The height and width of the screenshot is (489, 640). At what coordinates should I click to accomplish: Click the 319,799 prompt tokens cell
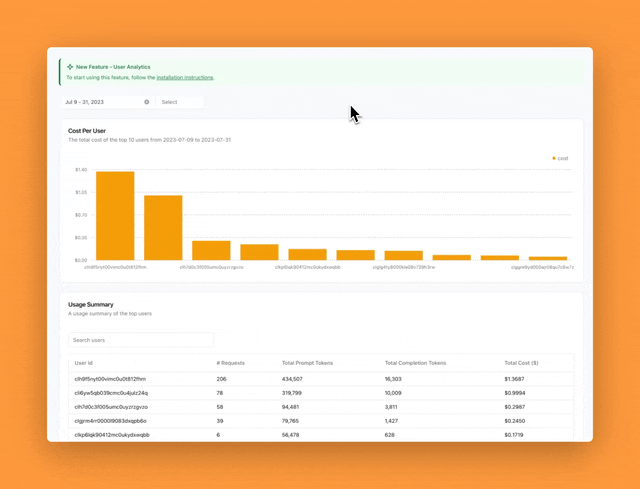point(292,393)
